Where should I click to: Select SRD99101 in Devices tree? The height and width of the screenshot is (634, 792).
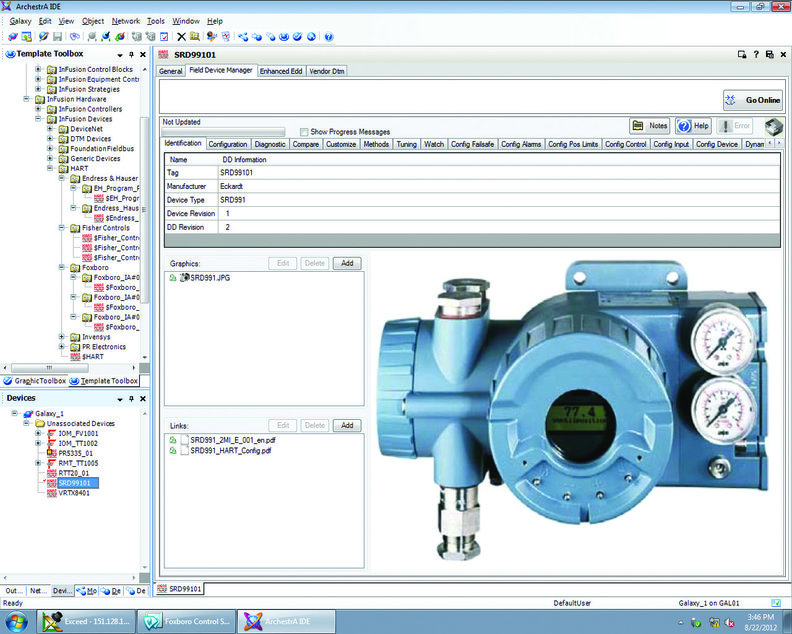click(x=78, y=483)
